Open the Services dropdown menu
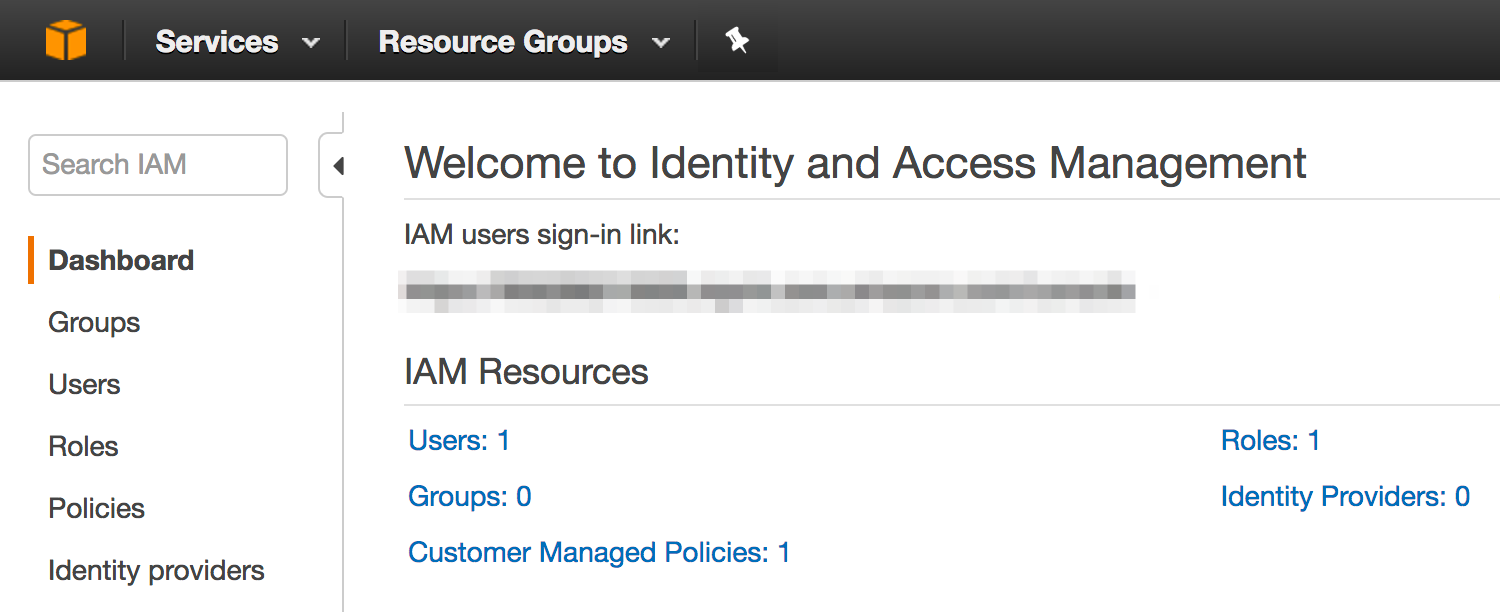The image size is (1500, 612). point(238,42)
